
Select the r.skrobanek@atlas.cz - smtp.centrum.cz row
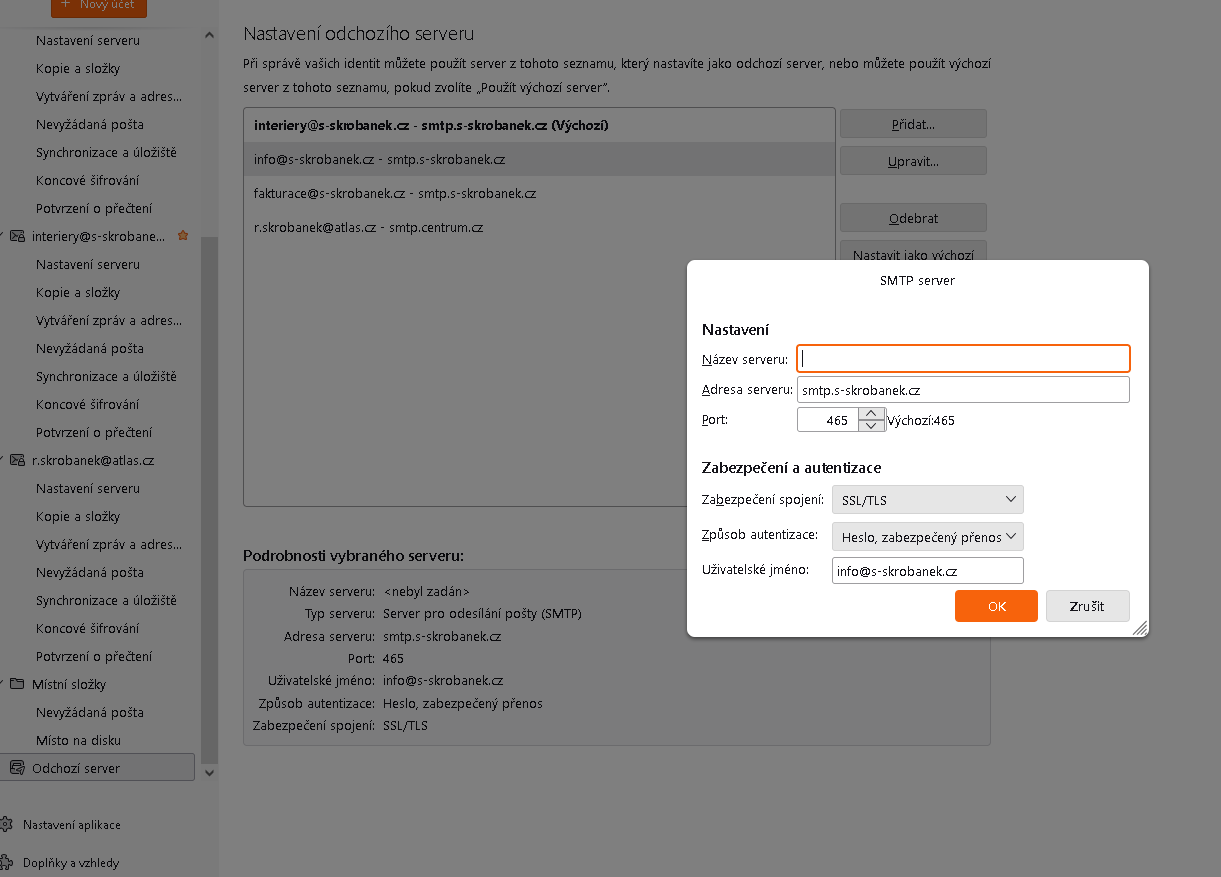click(539, 227)
